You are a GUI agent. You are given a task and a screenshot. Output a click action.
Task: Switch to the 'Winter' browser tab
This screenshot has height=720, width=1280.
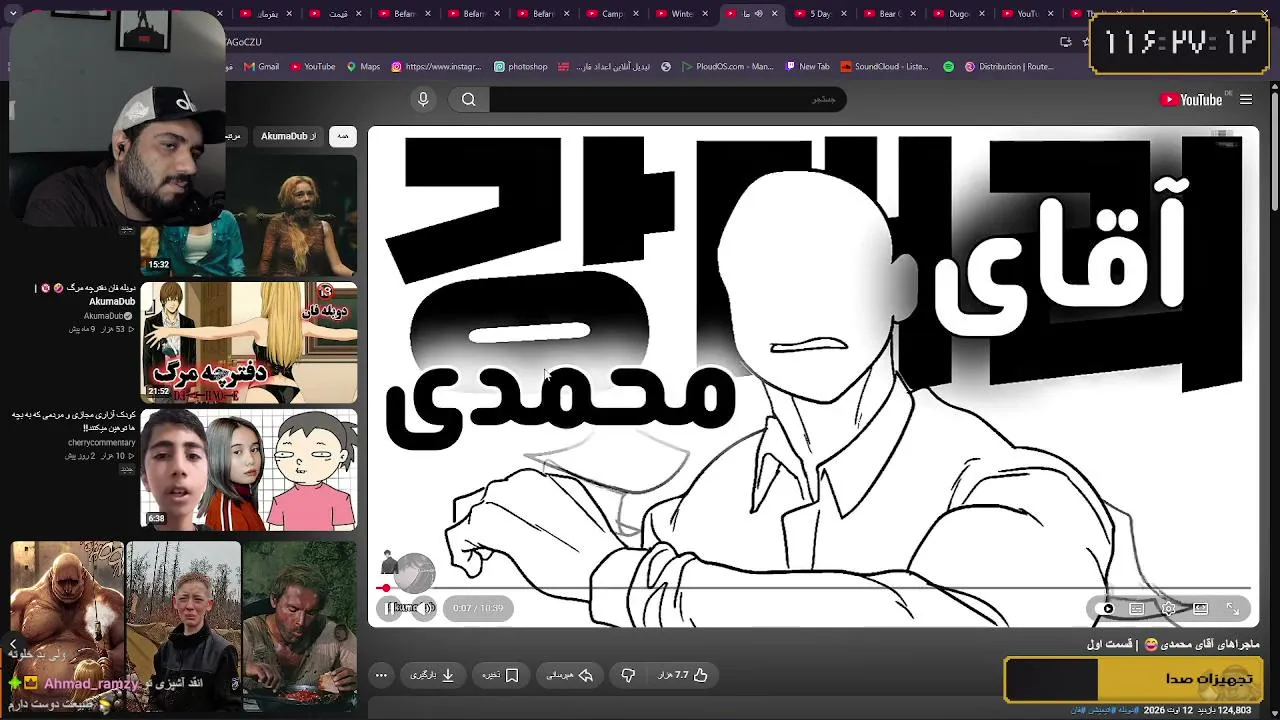683,14
